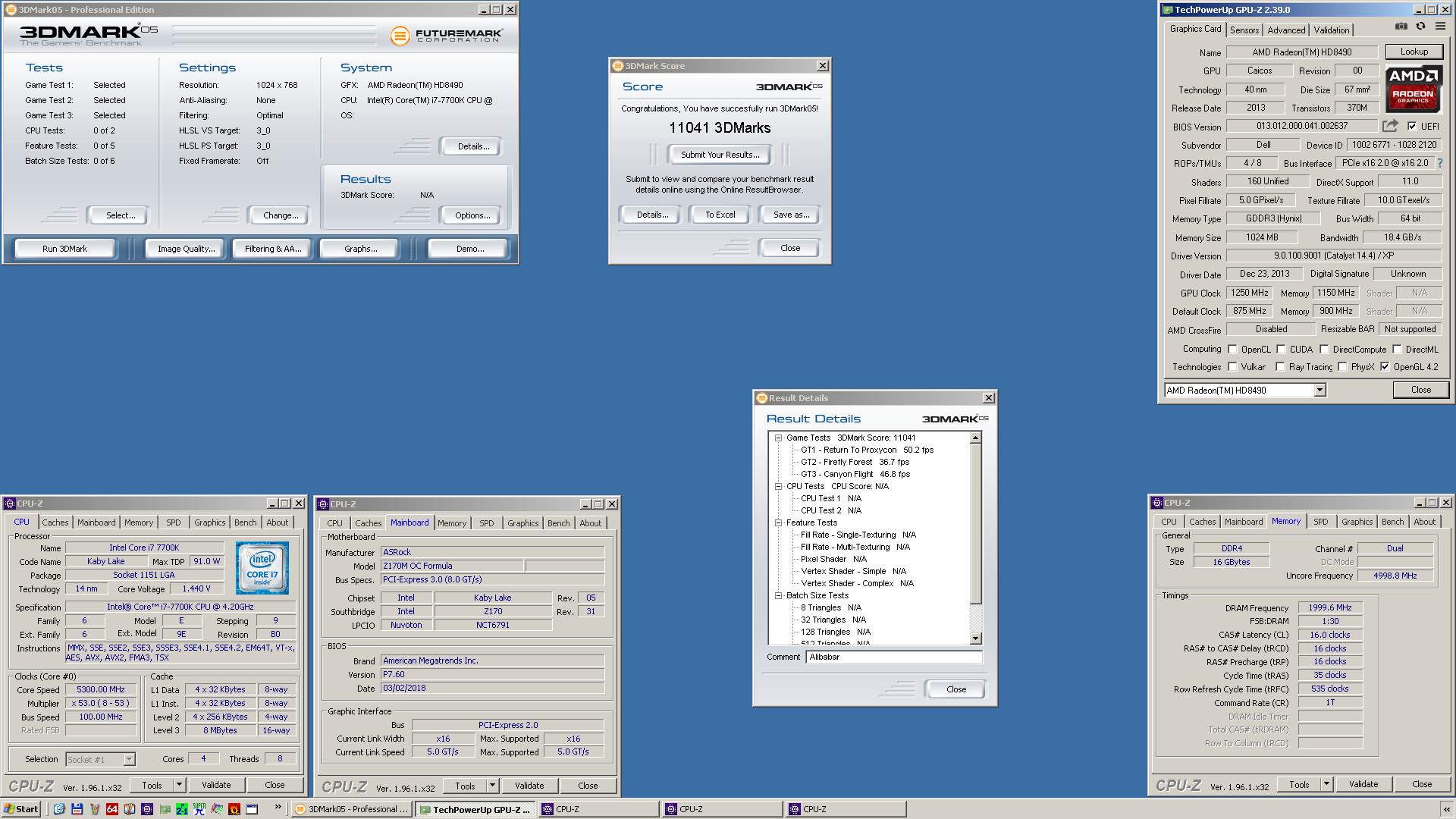Open the AMD Radeon HD8490 GPU selector dropdown
Image resolution: width=1456 pixels, height=819 pixels.
(x=1319, y=390)
